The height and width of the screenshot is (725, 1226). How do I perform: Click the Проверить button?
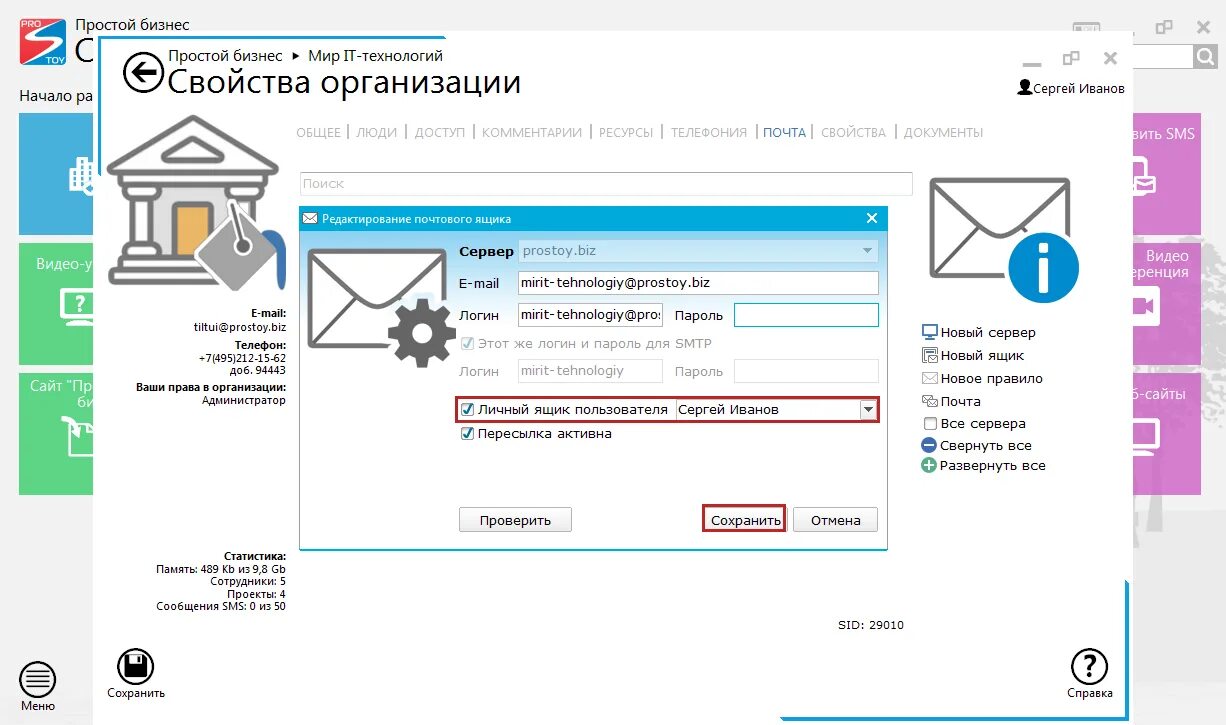click(x=515, y=520)
